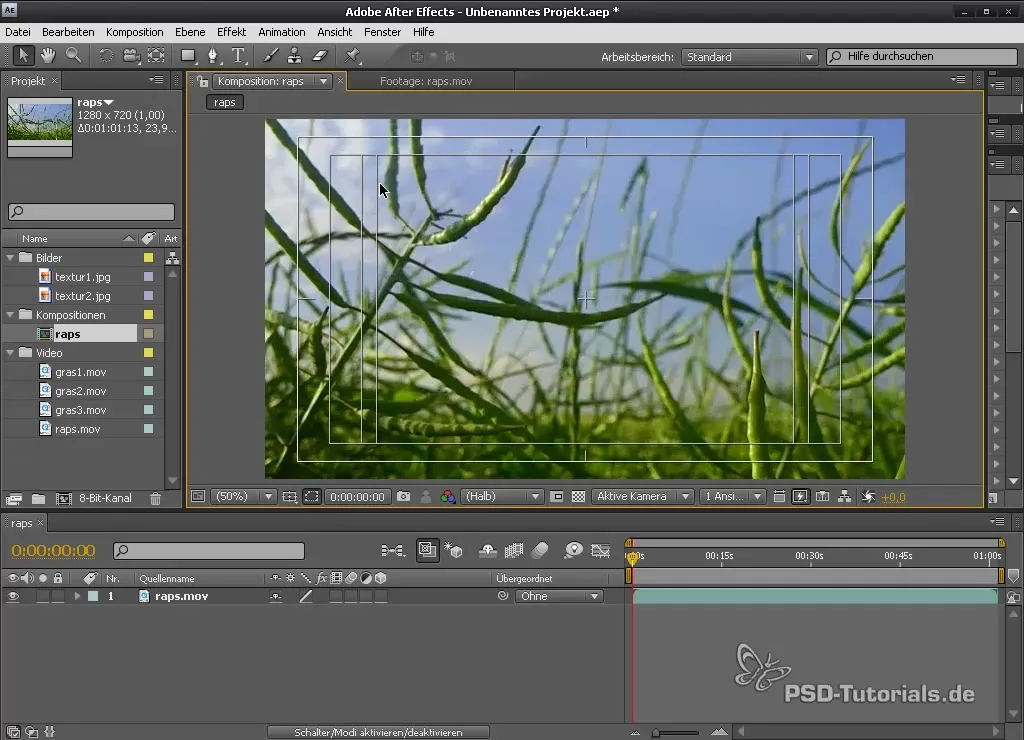Screen dimensions: 1024x740
Task: Hide the raps.mov layer with eye toggle
Action: point(12,596)
